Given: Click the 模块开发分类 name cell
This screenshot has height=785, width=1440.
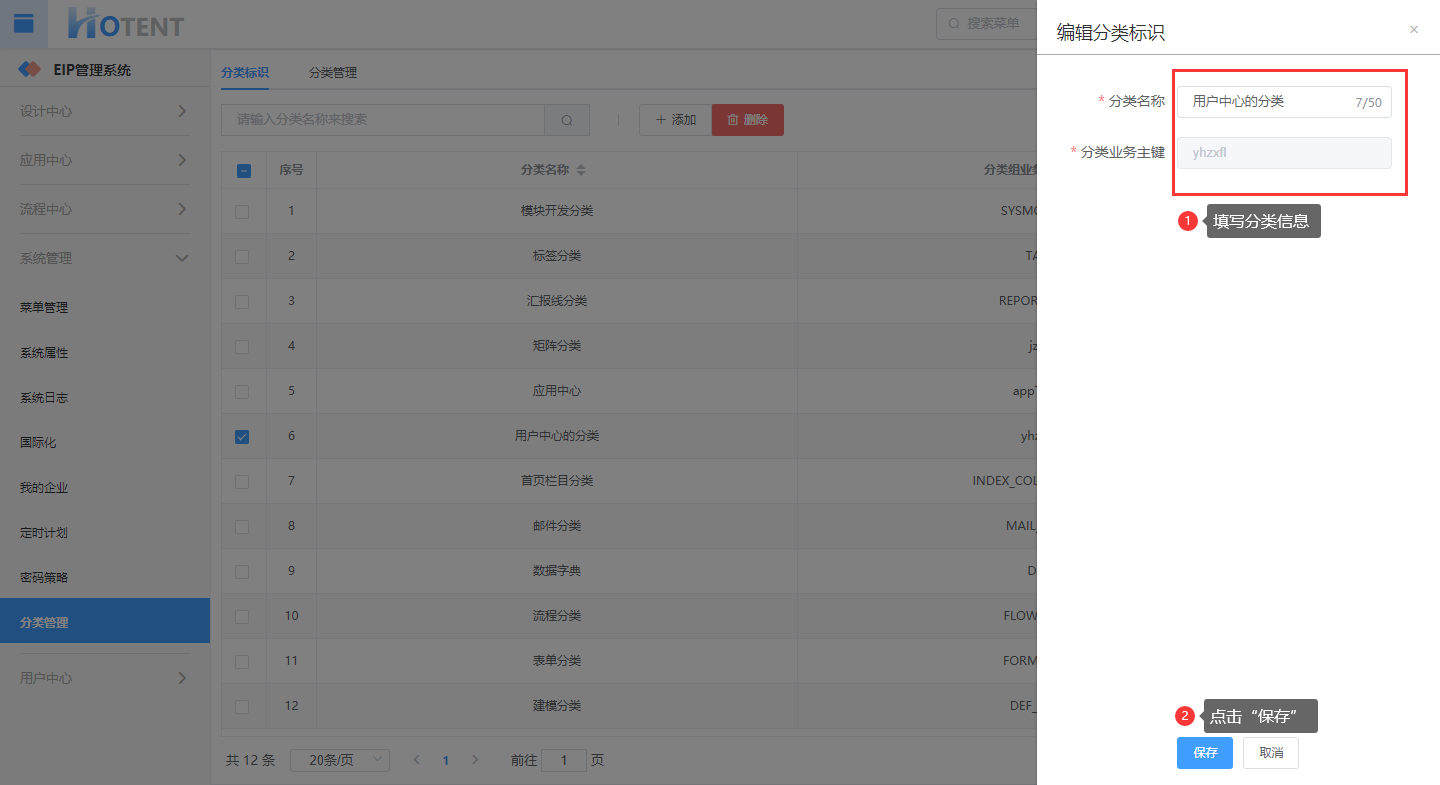Looking at the screenshot, I should click(557, 212).
